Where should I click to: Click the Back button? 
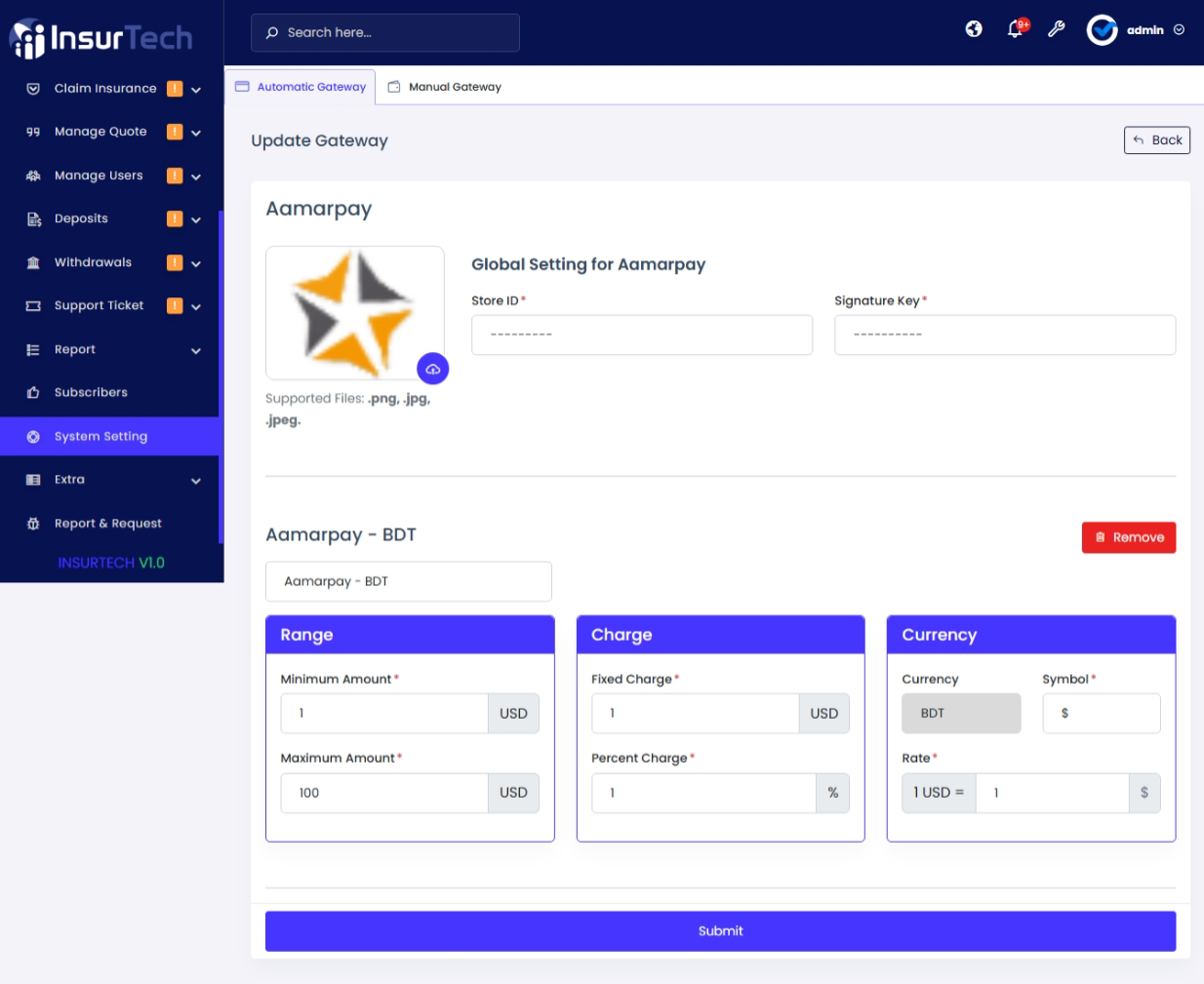coord(1157,140)
